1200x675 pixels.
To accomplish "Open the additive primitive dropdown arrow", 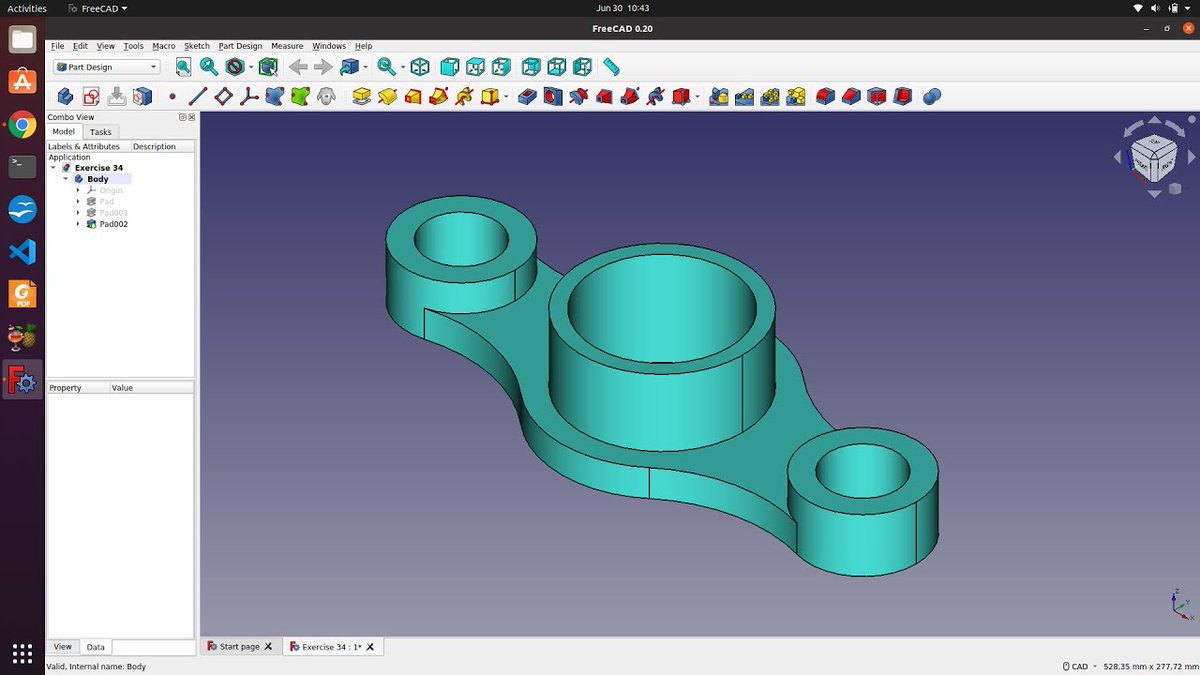I will tap(507, 97).
